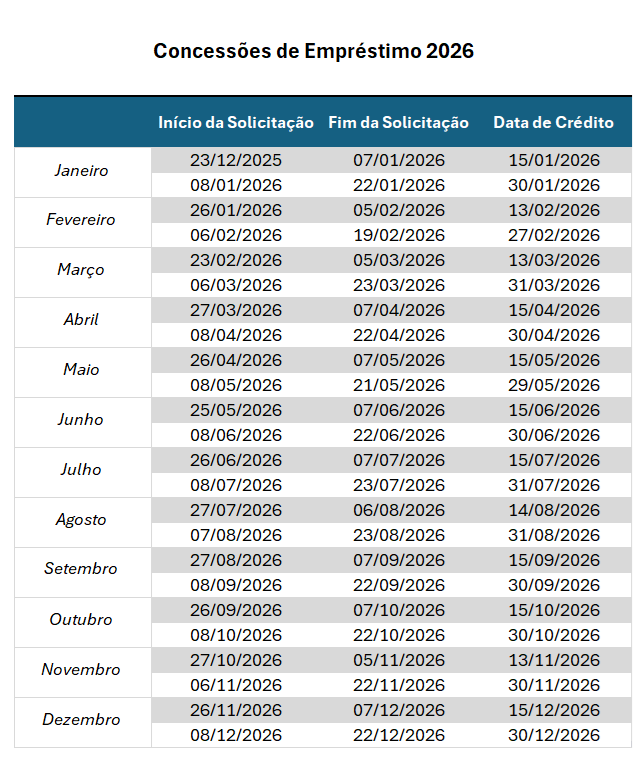Select the 06/08/2026 end date cell
The width and height of the screenshot is (643, 761).
tap(398, 510)
